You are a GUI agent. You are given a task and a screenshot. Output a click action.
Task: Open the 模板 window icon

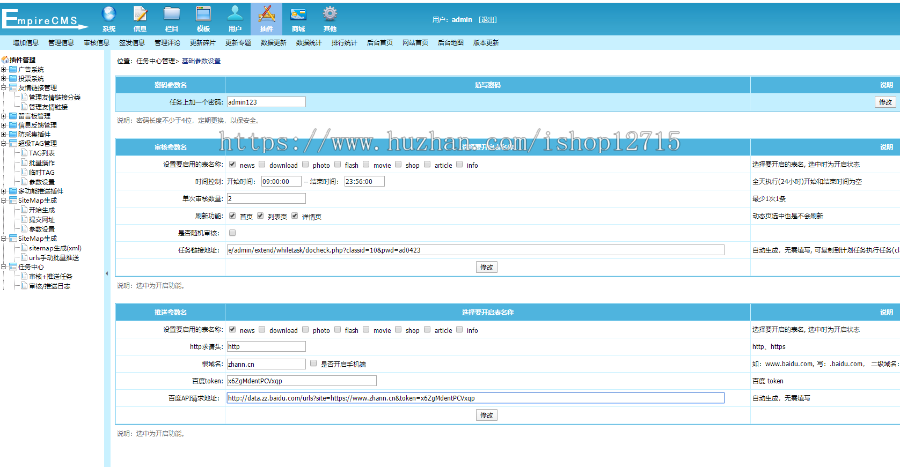coord(203,14)
